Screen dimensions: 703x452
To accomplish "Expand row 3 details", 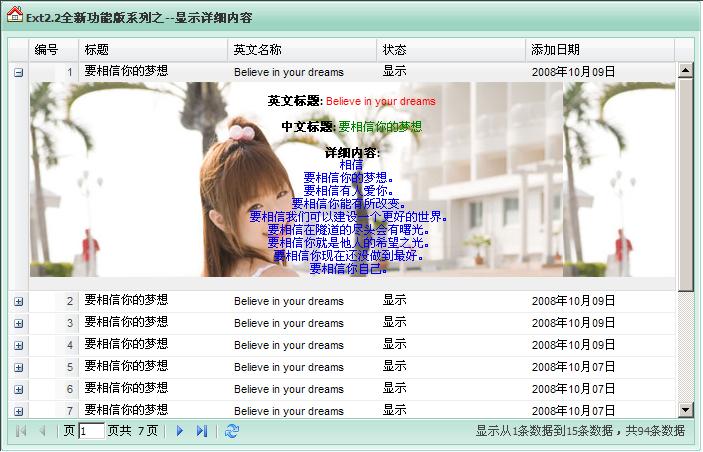I will 18,323.
